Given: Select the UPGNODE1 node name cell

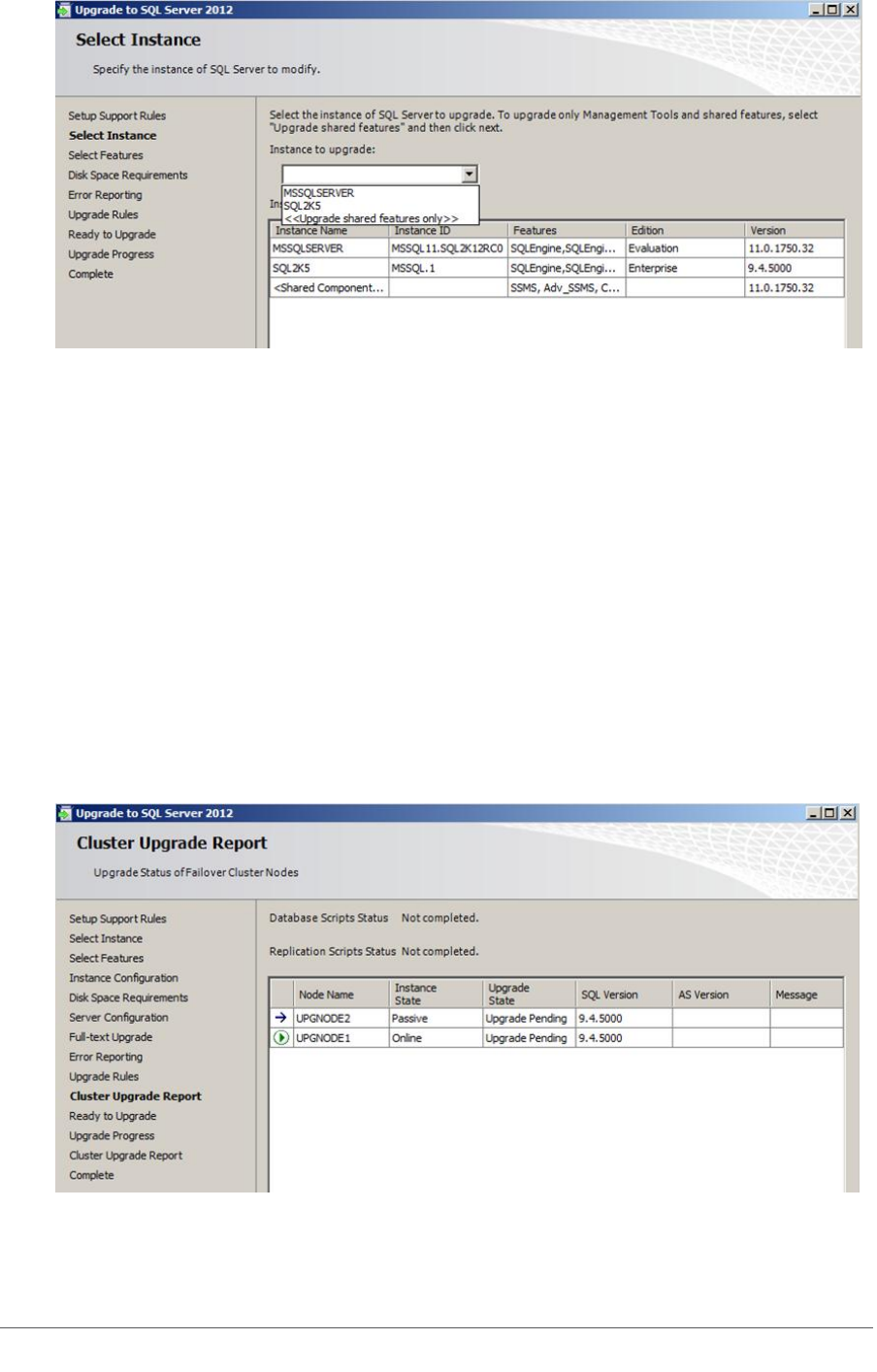Looking at the screenshot, I should point(341,1038).
